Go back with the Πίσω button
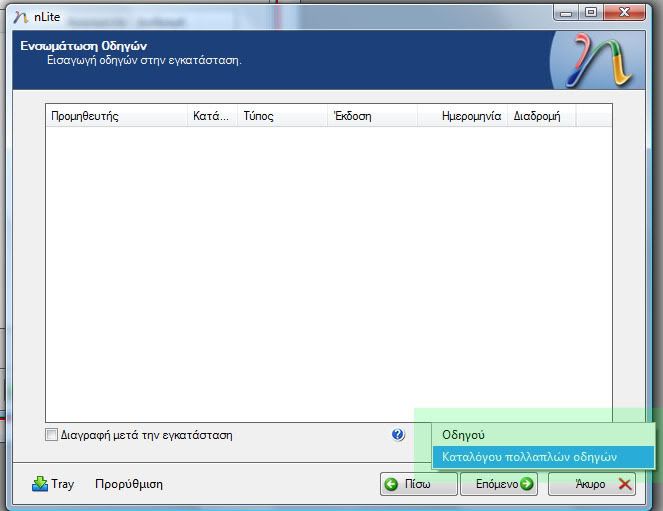 [x=418, y=484]
